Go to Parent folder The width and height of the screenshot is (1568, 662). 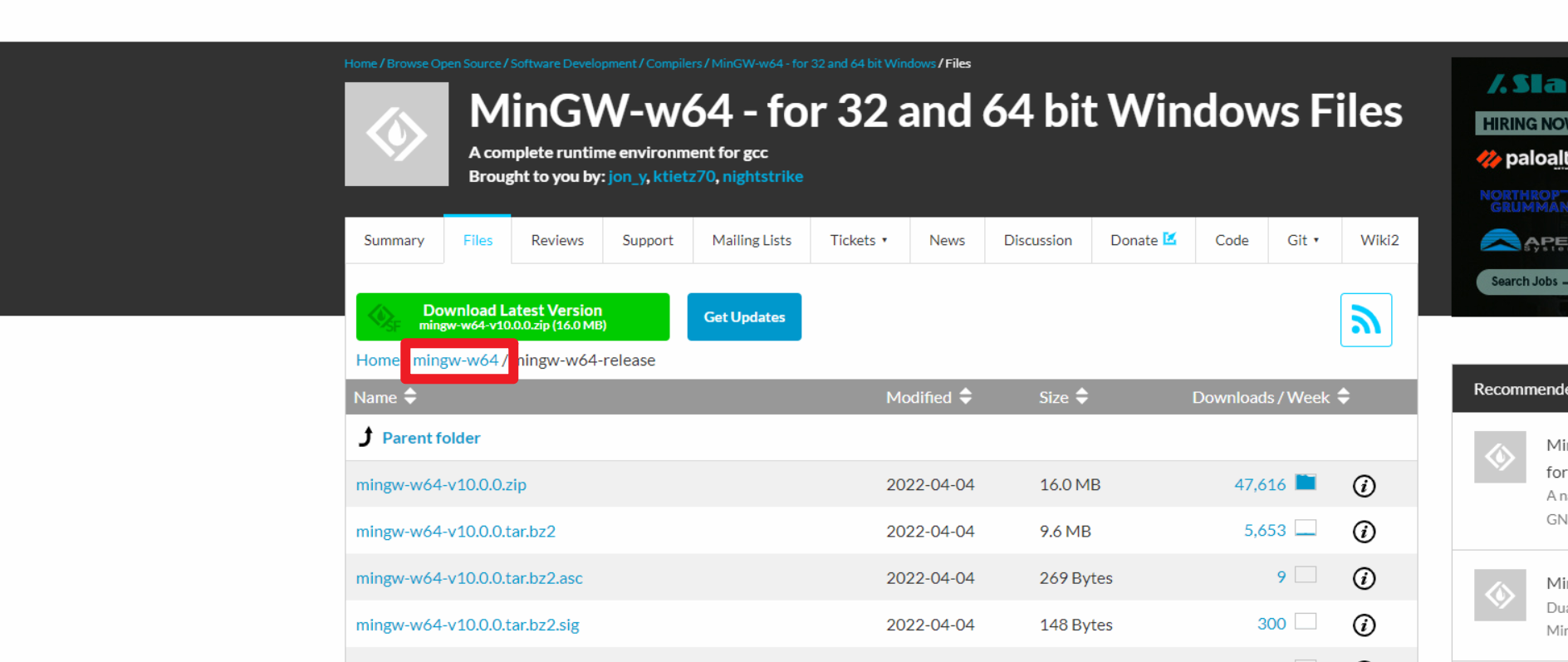[431, 438]
